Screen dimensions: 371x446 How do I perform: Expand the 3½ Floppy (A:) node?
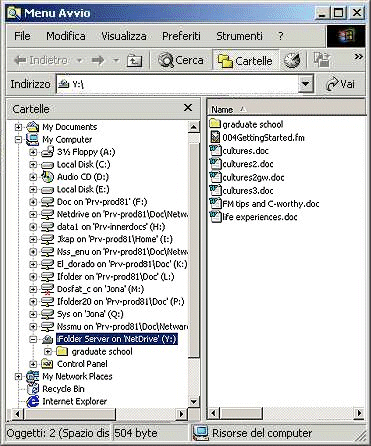click(x=33, y=152)
